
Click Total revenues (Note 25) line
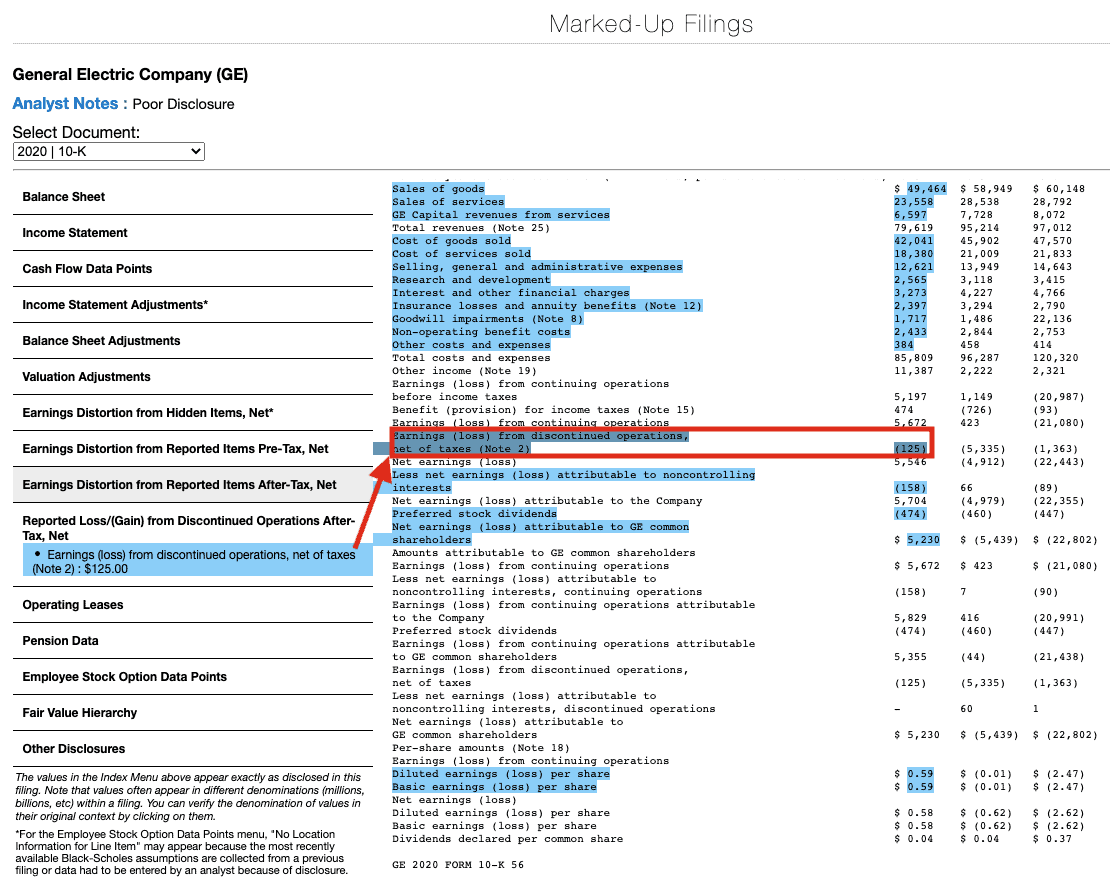click(x=471, y=228)
